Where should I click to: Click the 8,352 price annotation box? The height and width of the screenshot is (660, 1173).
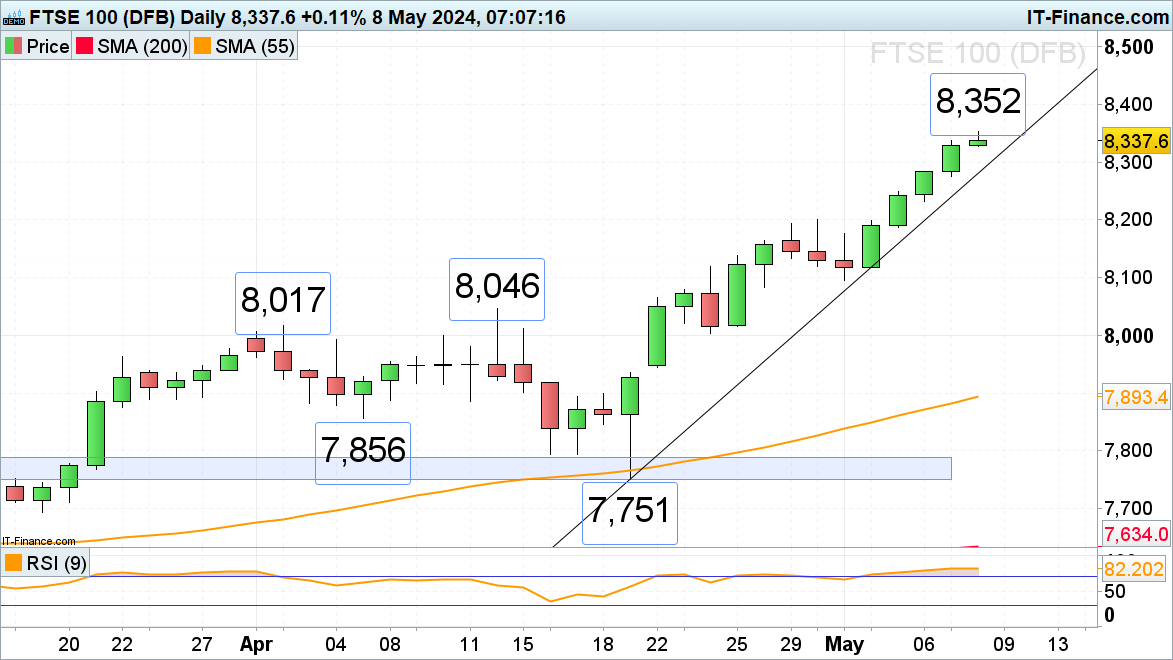pyautogui.click(x=978, y=104)
